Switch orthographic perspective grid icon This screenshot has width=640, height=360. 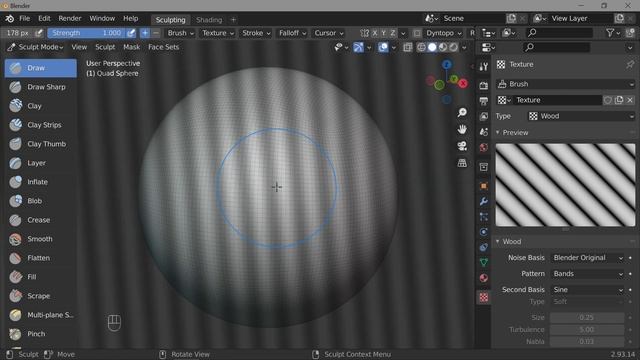click(x=462, y=163)
